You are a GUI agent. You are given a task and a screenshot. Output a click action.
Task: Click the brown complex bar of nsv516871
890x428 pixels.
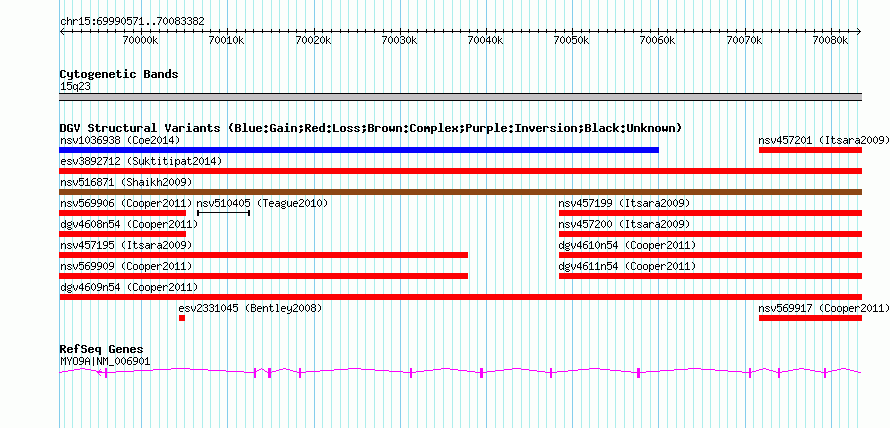460,192
